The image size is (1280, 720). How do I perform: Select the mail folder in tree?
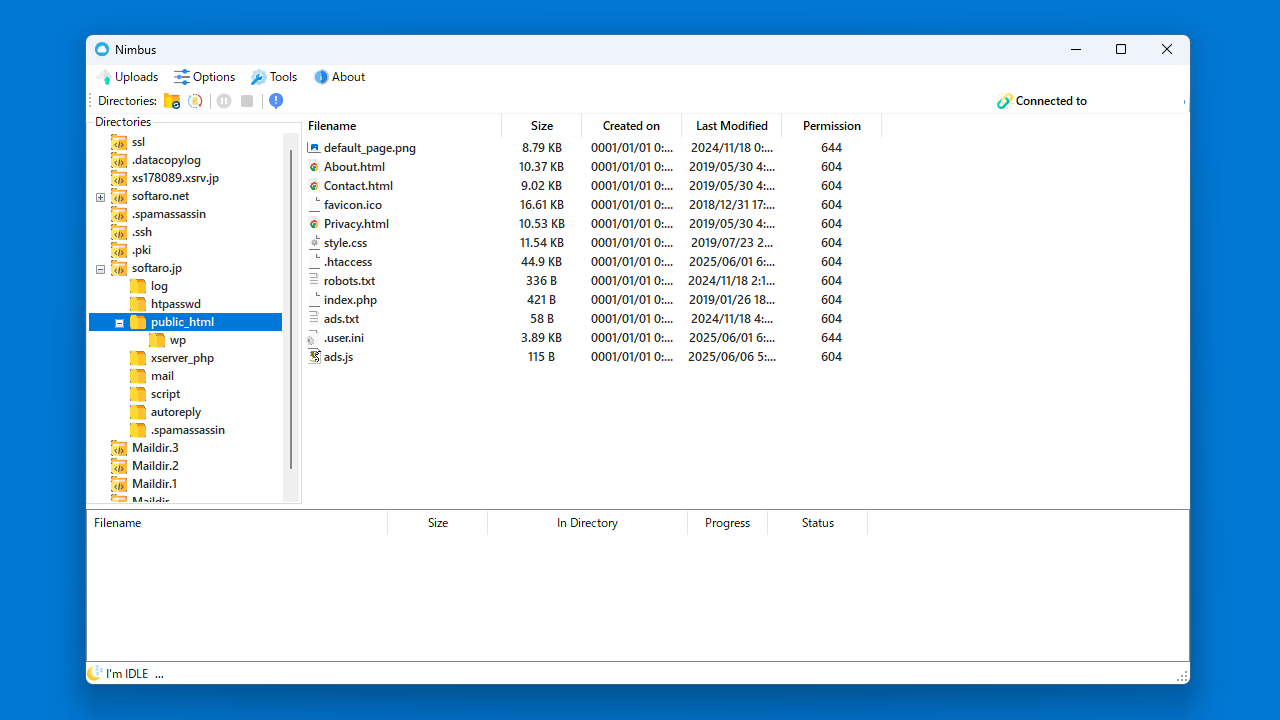pos(162,376)
